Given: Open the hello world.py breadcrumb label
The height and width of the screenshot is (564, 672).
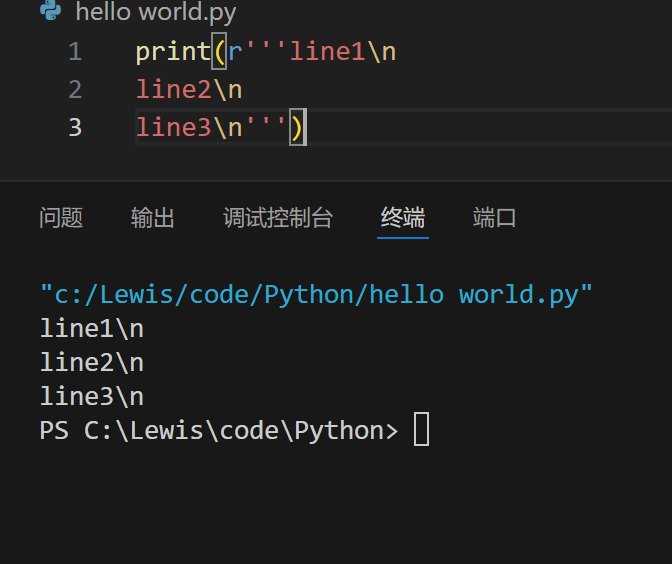Looking at the screenshot, I should coord(156,12).
